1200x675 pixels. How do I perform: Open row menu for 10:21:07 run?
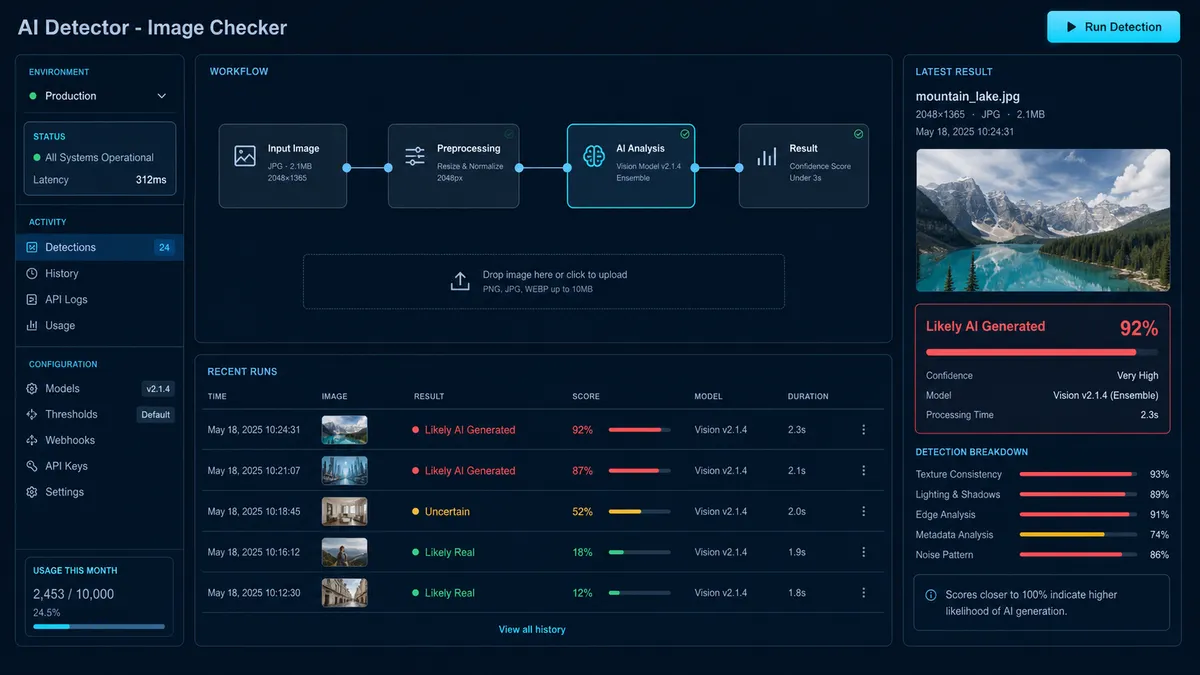[x=864, y=471]
